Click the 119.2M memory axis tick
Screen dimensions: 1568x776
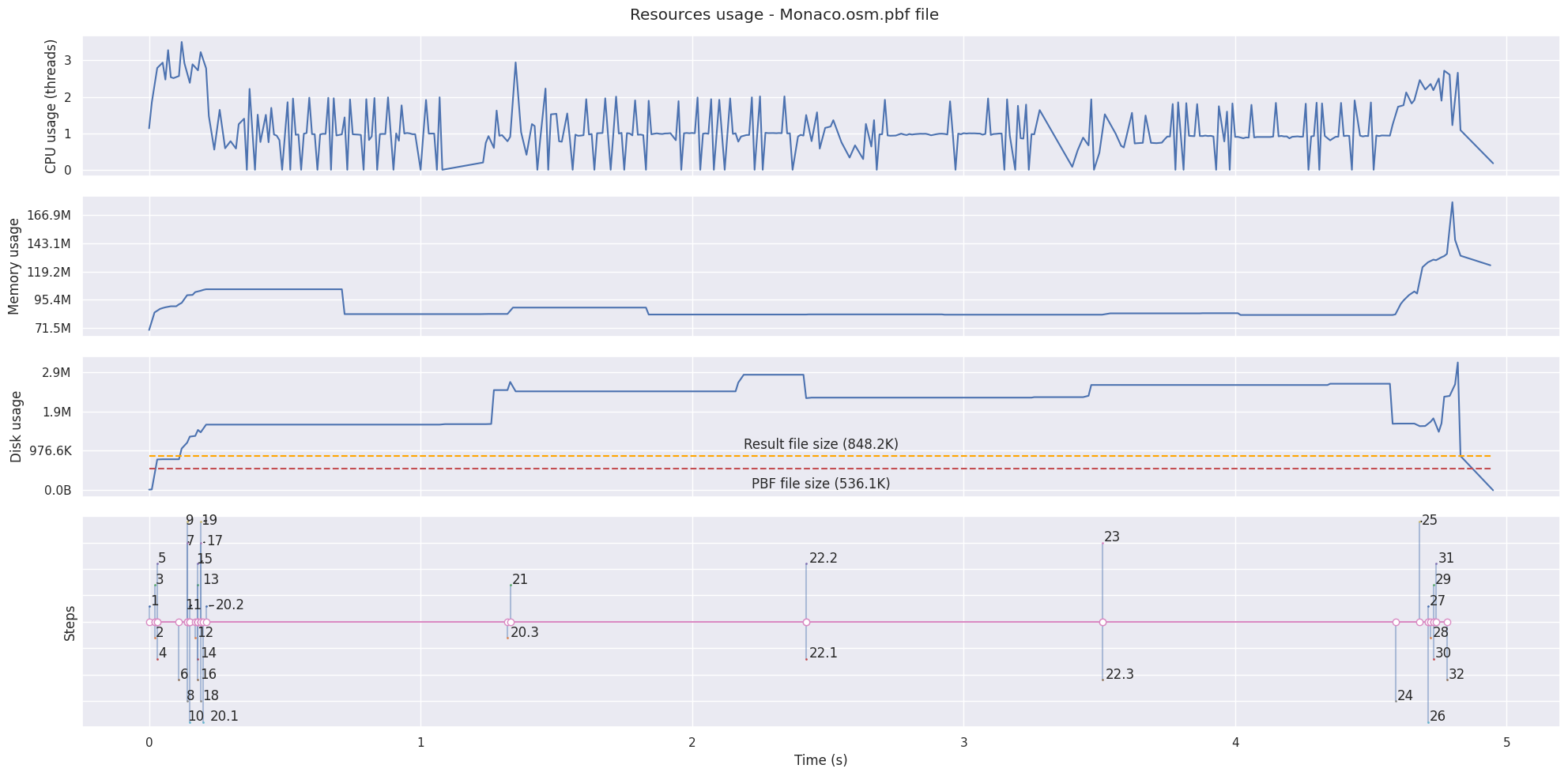[x=49, y=272]
